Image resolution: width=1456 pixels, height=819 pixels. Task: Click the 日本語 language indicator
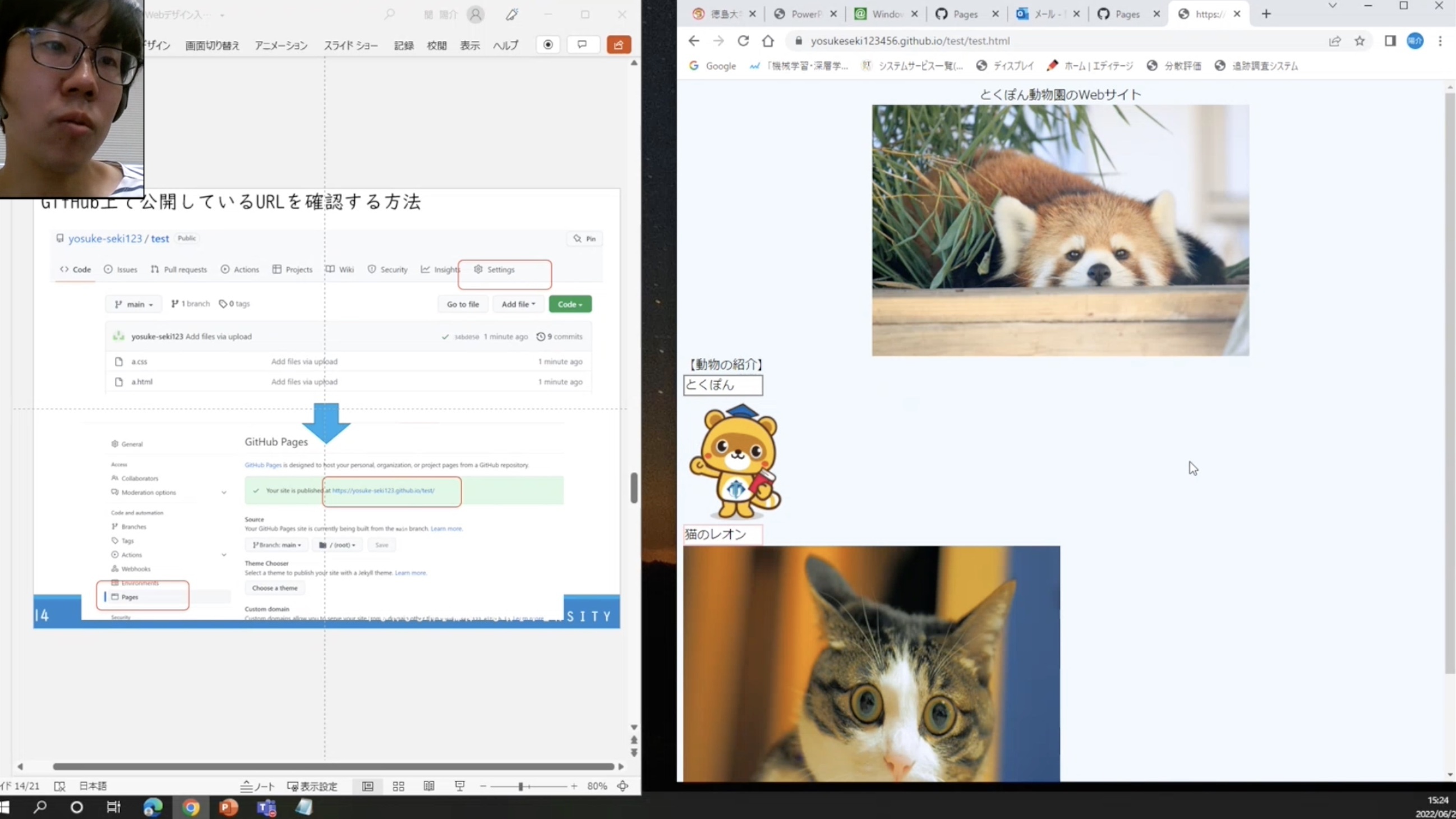(x=93, y=786)
